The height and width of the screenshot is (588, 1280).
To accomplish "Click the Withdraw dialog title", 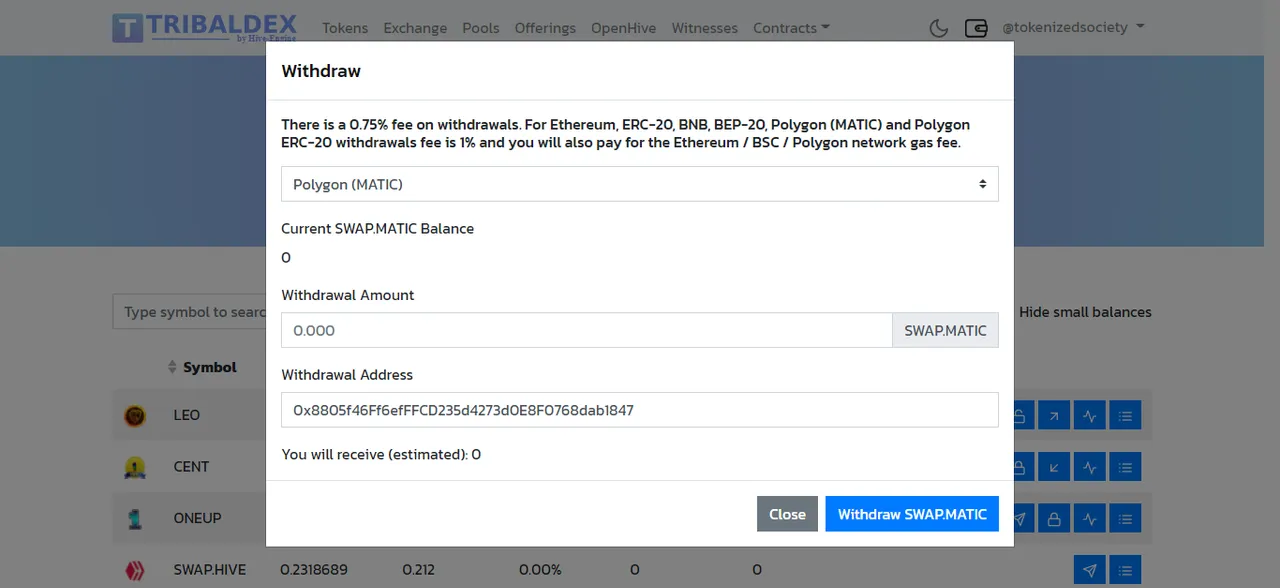I will coord(321,71).
